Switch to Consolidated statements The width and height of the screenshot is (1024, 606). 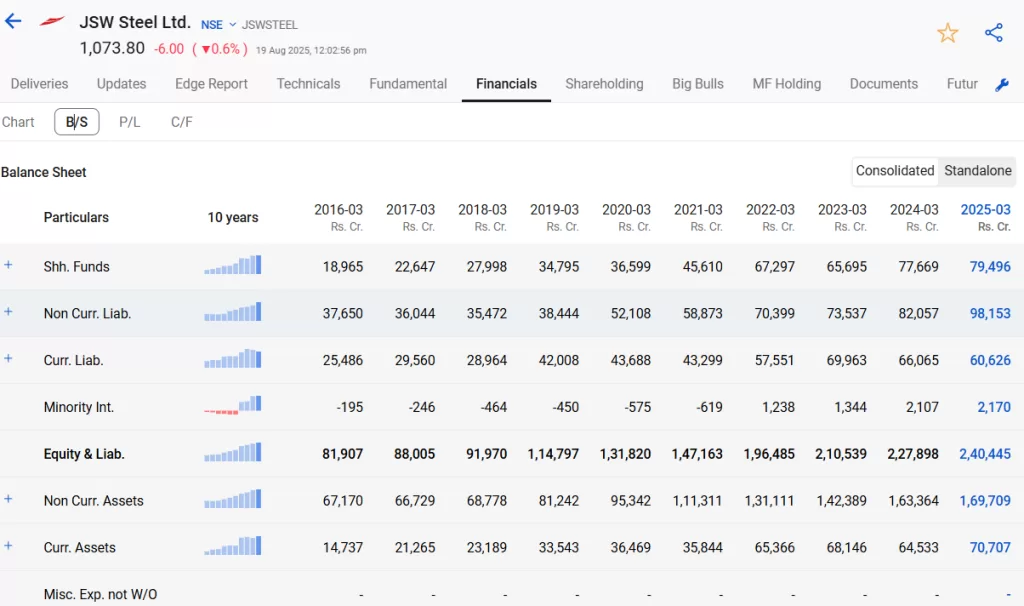(x=895, y=170)
